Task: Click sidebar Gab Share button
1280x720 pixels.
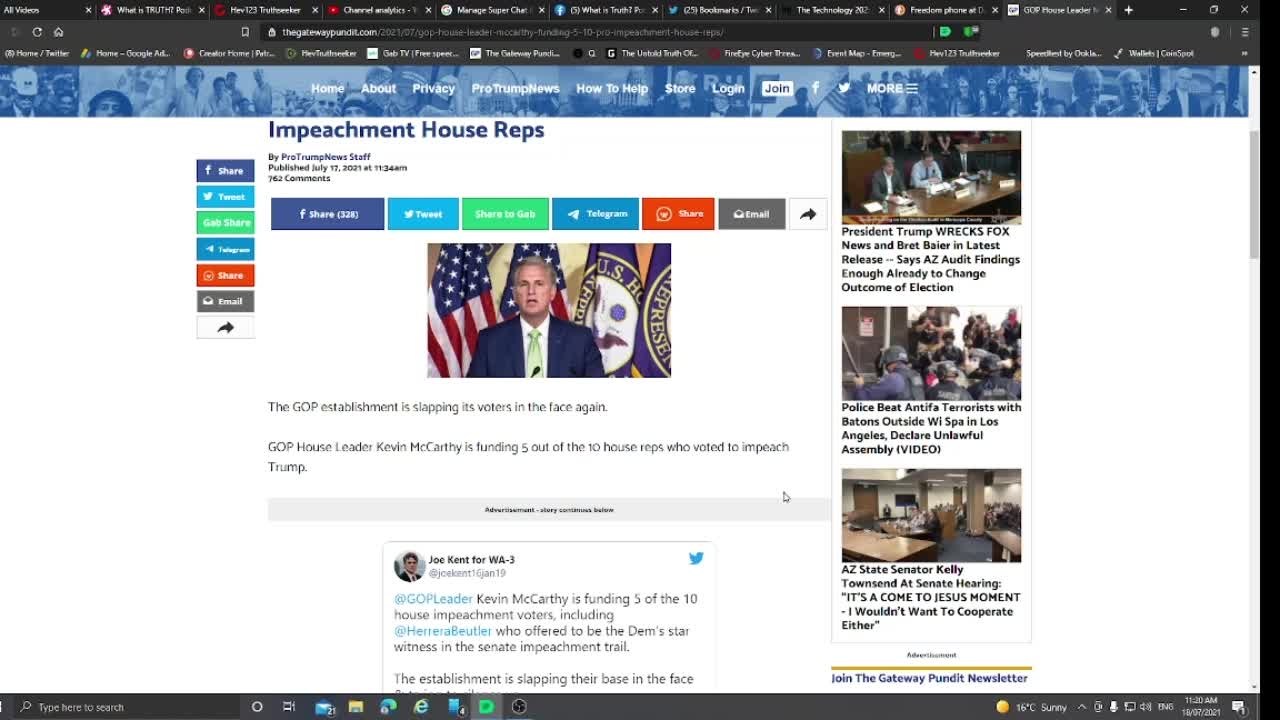Action: pyautogui.click(x=225, y=222)
